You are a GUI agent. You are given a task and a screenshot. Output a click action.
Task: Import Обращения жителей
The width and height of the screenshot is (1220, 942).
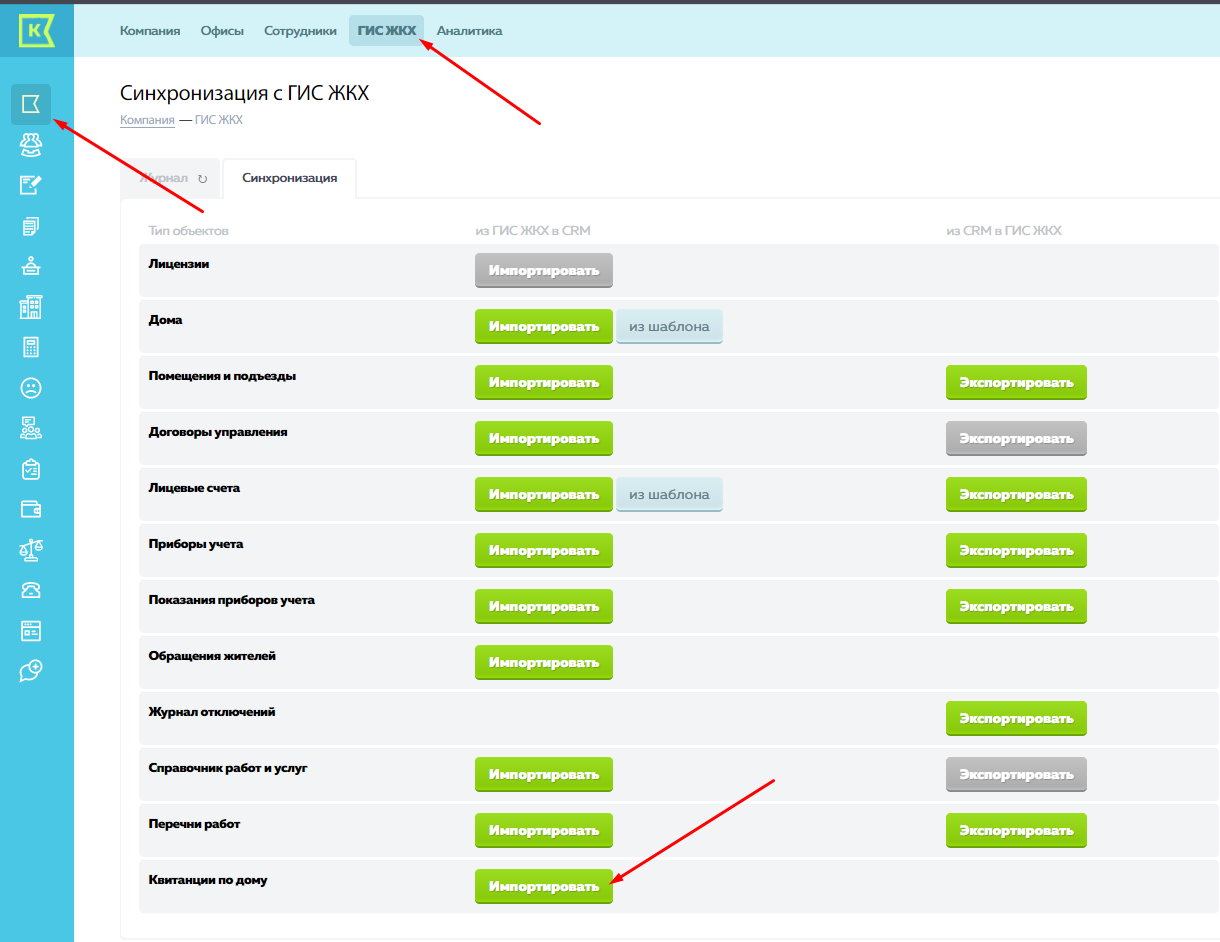pyautogui.click(x=544, y=662)
